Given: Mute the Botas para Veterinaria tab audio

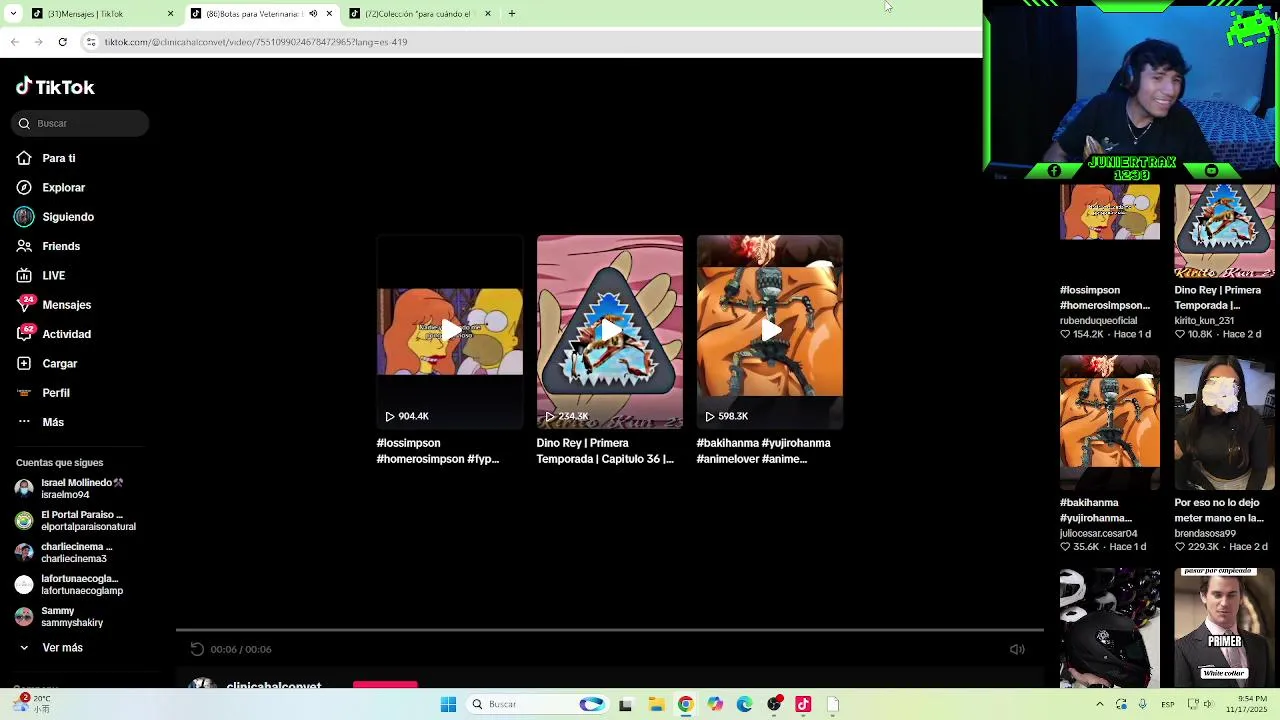Looking at the screenshot, I should 313,14.
